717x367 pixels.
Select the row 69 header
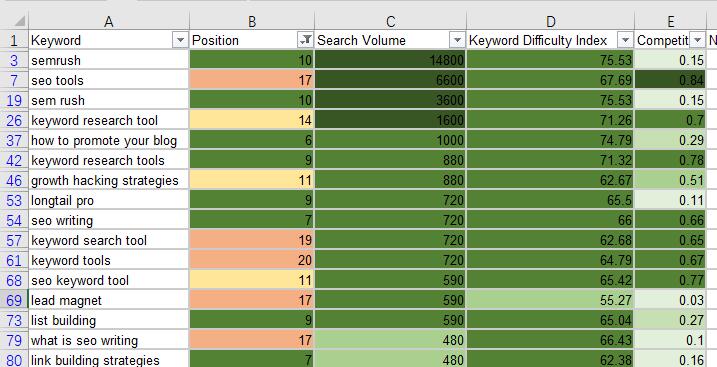point(14,301)
